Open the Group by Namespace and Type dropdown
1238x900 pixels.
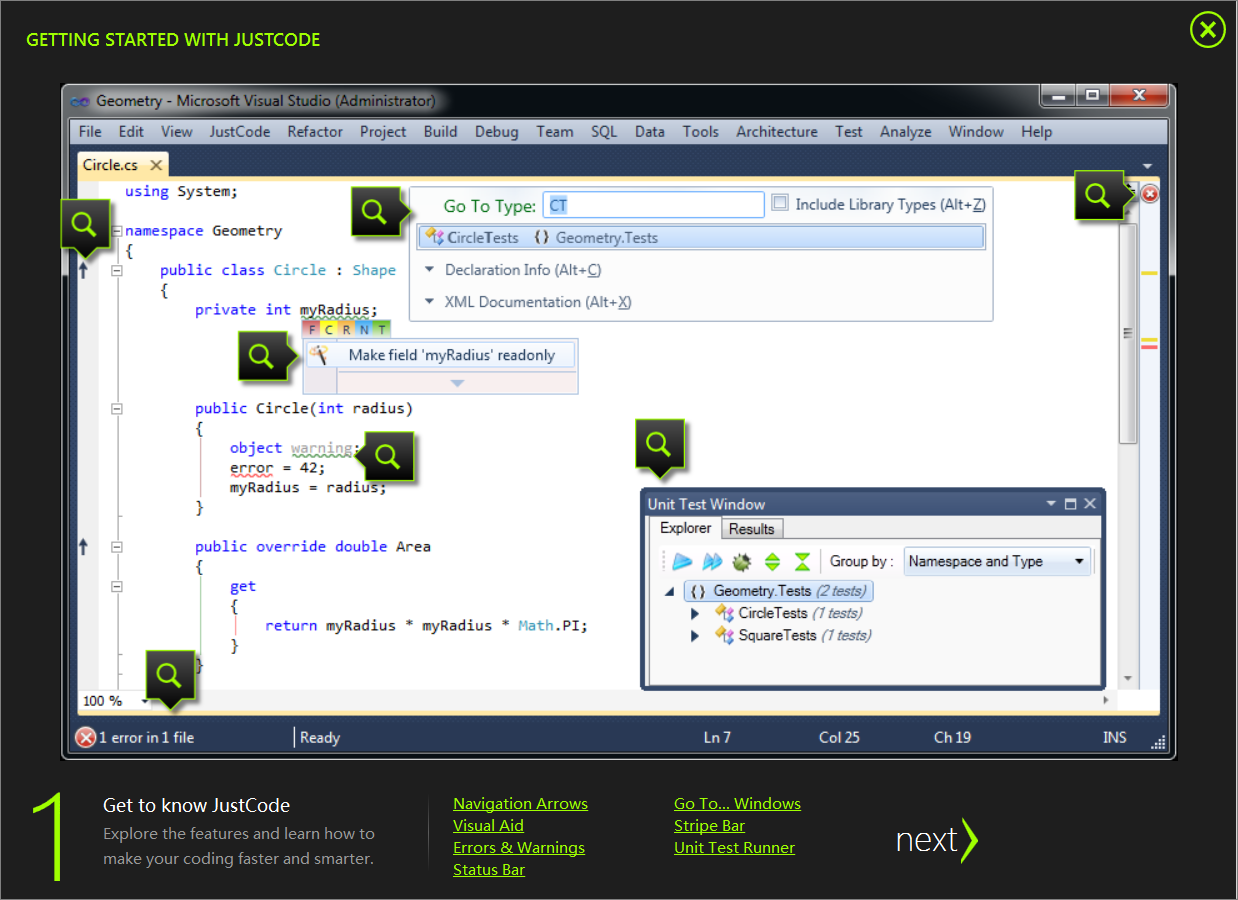(x=997, y=561)
